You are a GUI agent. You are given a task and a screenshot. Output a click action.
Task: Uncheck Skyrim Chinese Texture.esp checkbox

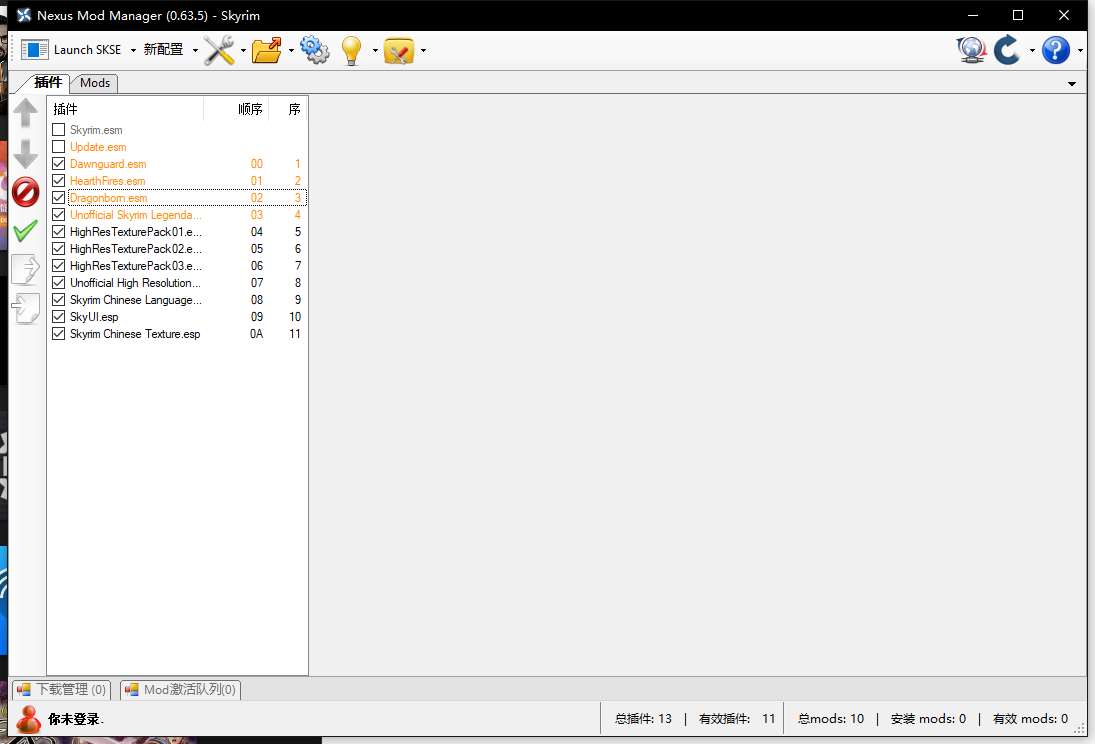59,334
